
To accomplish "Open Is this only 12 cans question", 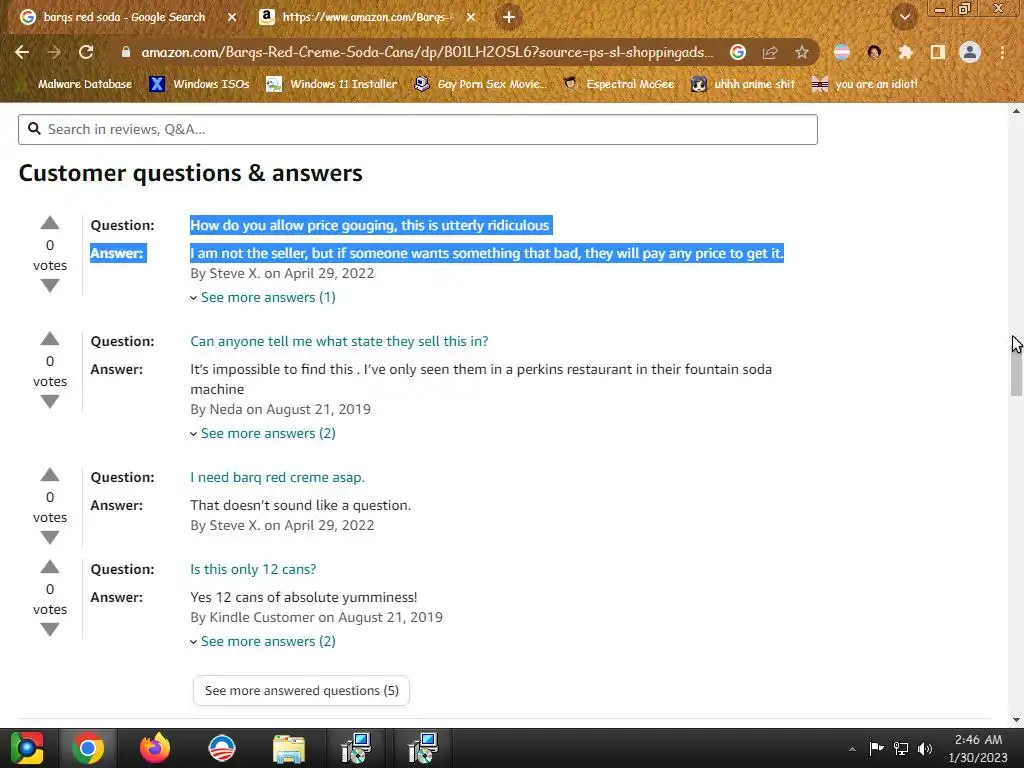I will tap(253, 569).
